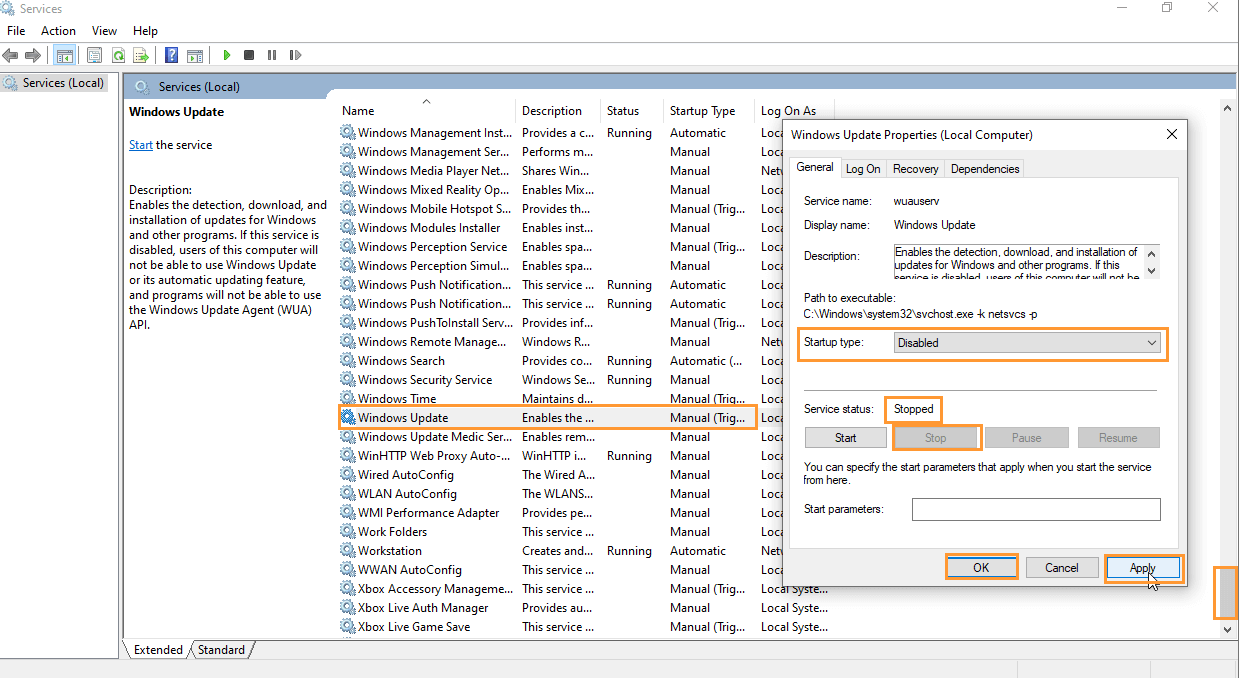Click the gear icon beside Windows Security Service
The height and width of the screenshot is (678, 1239).
click(x=348, y=380)
